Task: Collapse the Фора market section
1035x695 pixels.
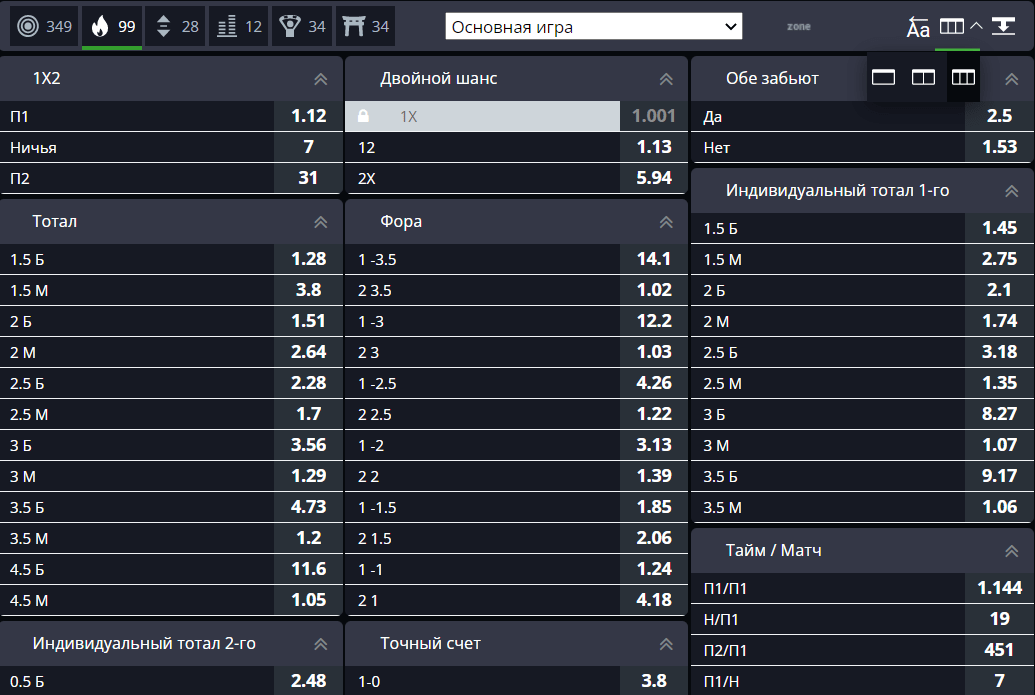Action: click(666, 222)
